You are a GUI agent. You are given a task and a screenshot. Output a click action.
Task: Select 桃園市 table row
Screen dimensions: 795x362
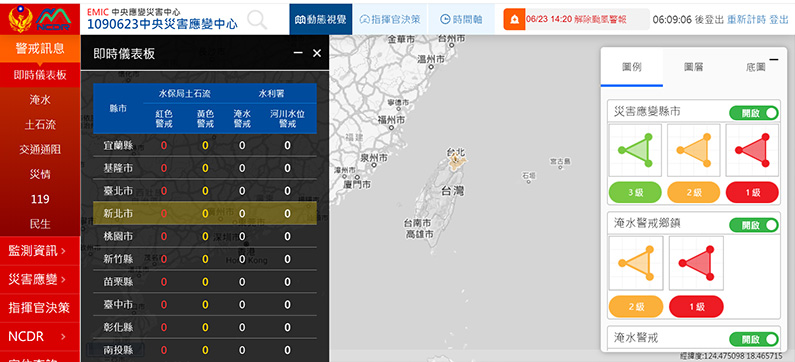[205, 236]
